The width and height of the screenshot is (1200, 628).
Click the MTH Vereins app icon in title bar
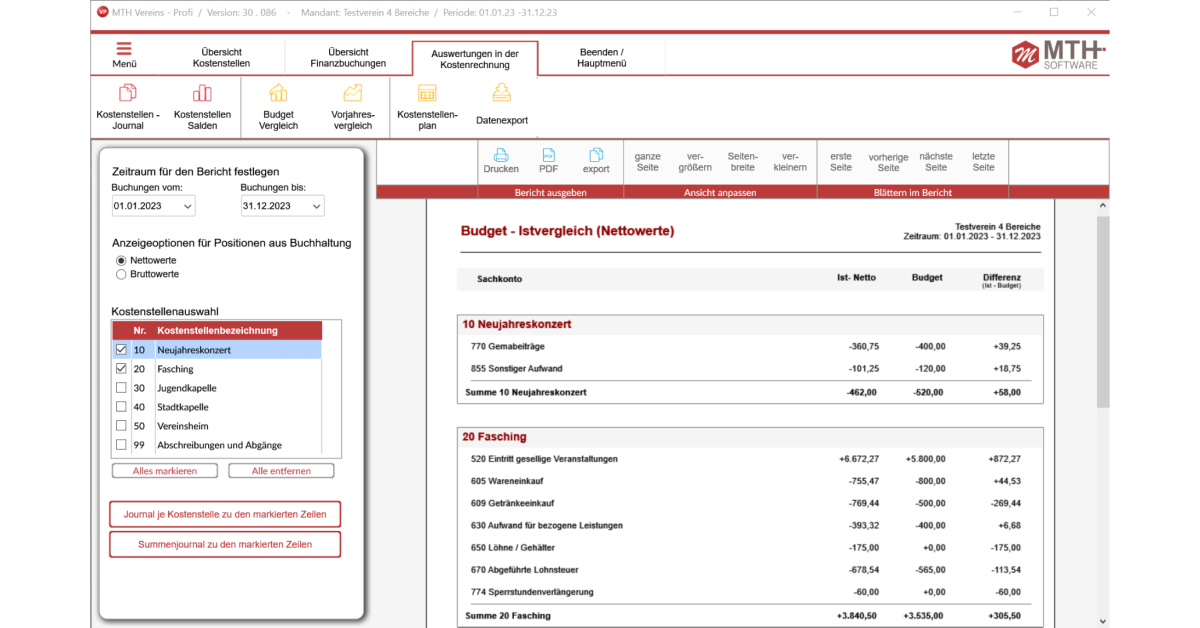103,12
